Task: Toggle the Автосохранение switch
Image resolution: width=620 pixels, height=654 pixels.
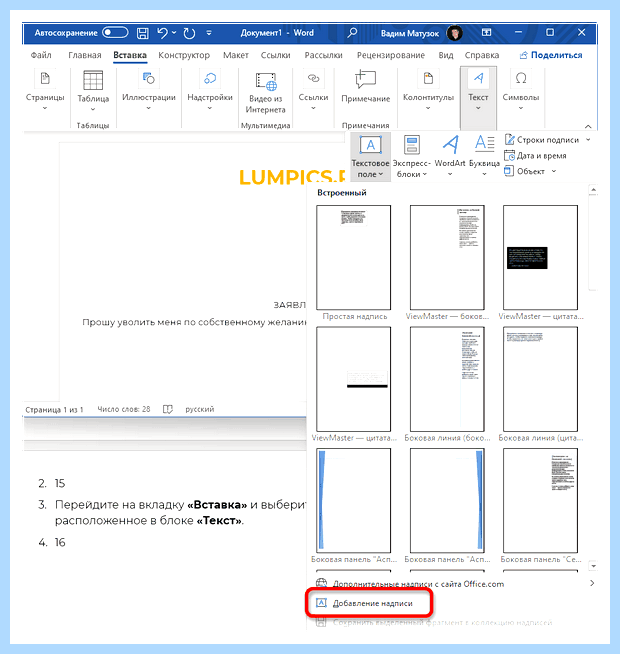Action: [x=115, y=33]
